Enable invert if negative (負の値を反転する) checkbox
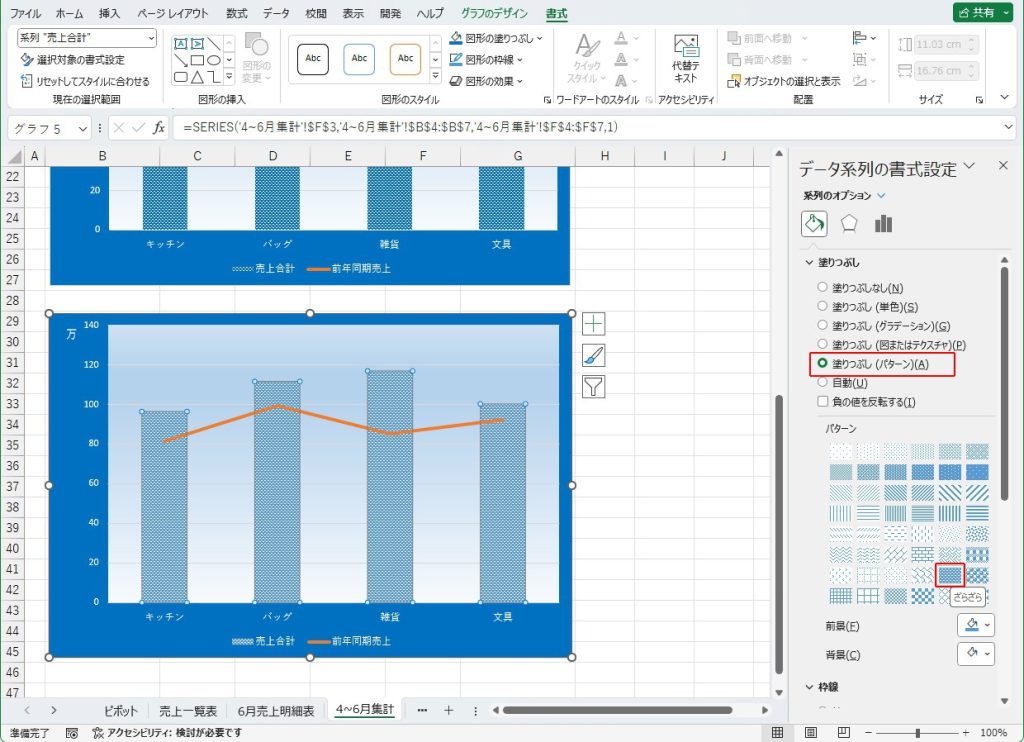The width and height of the screenshot is (1024, 742). point(823,402)
